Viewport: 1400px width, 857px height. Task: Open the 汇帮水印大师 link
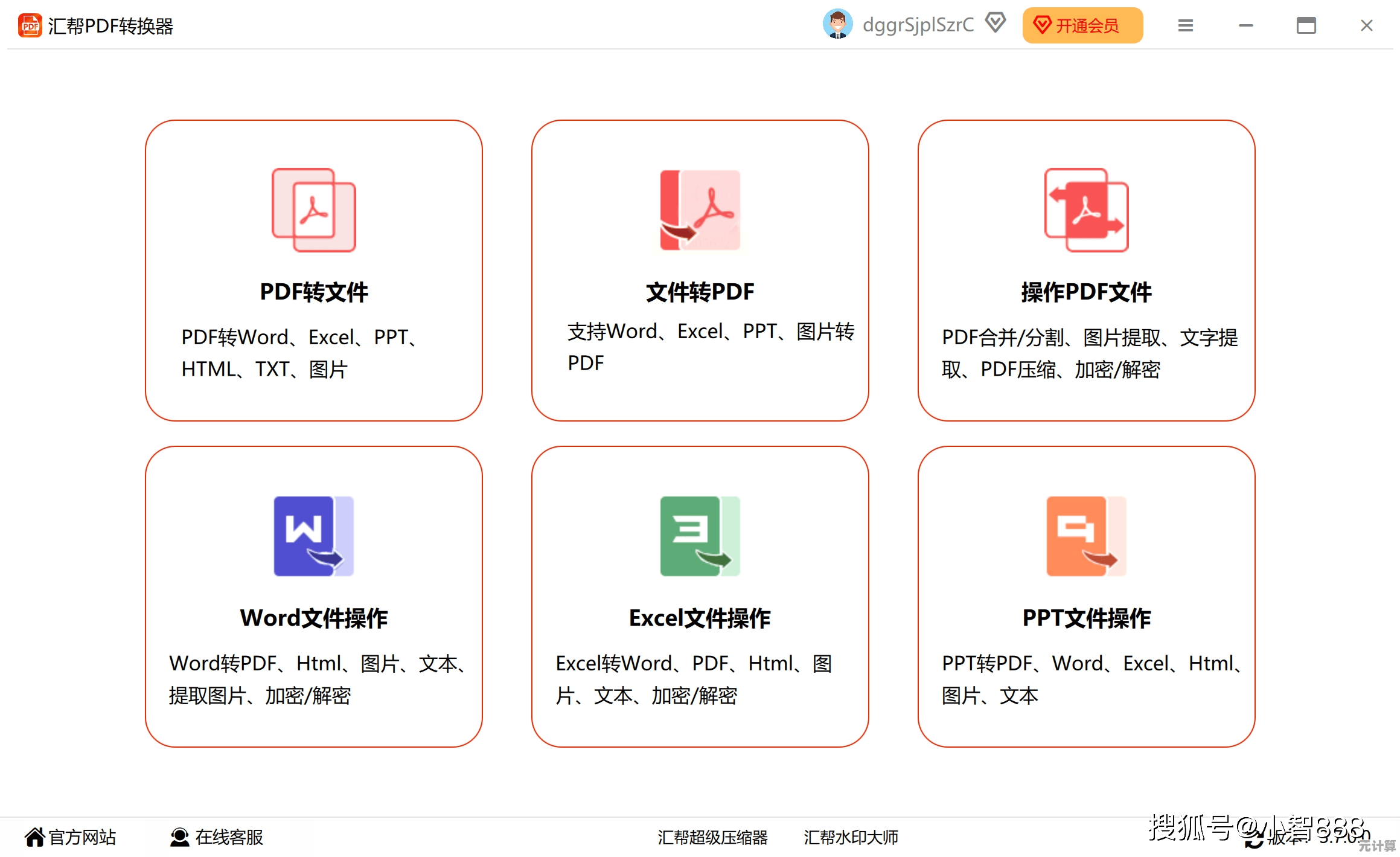851,837
